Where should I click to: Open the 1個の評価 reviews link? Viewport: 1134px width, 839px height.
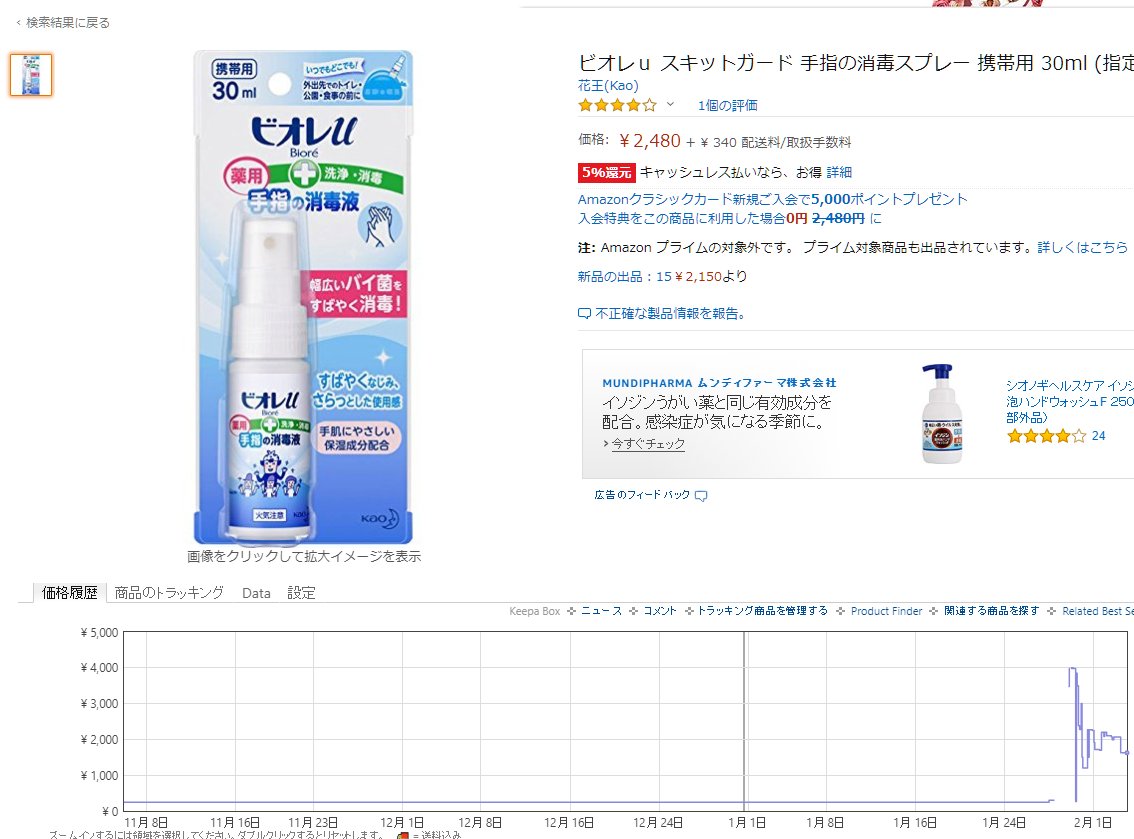point(728,106)
